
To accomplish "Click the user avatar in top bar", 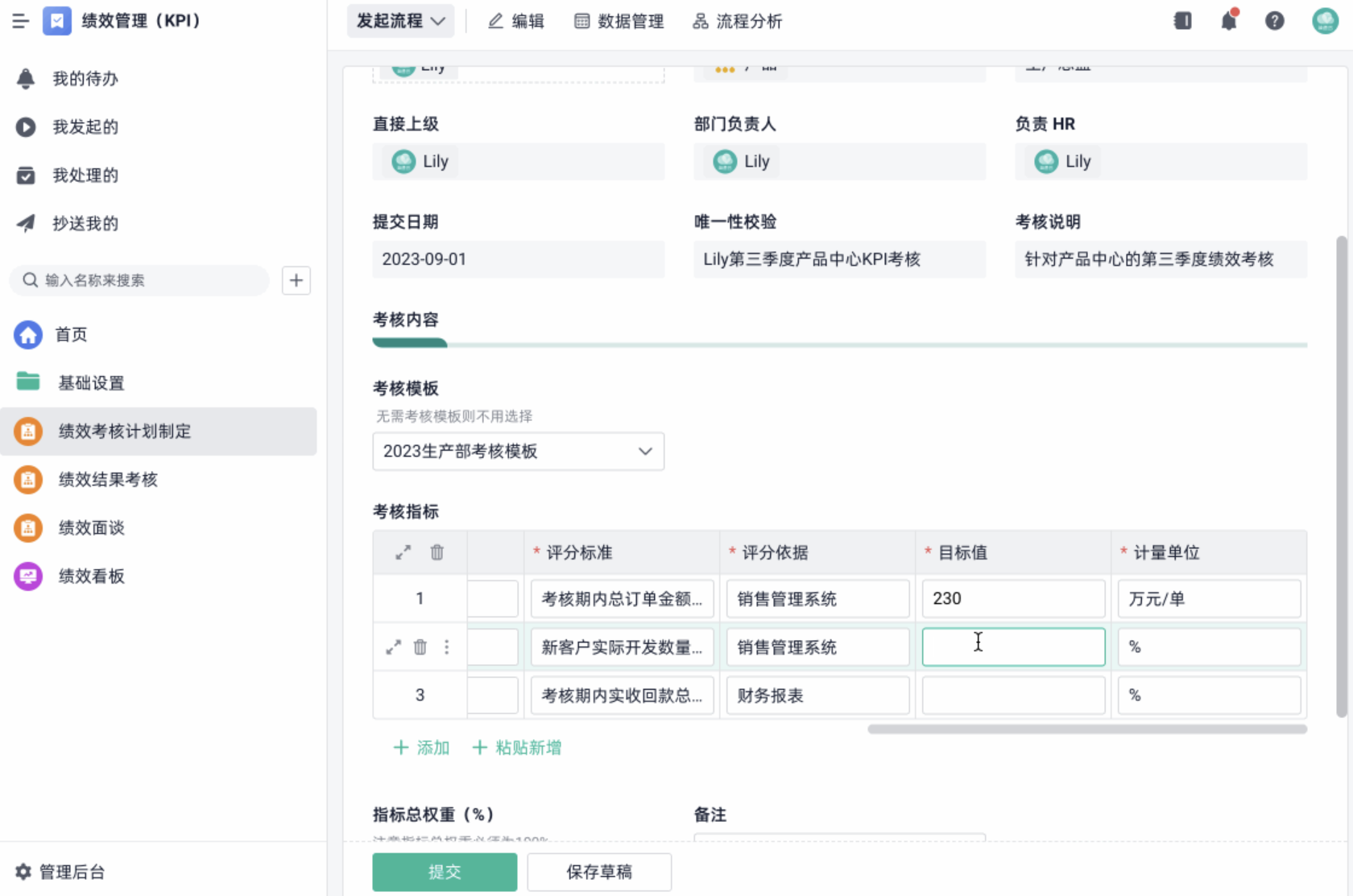I will [1325, 21].
